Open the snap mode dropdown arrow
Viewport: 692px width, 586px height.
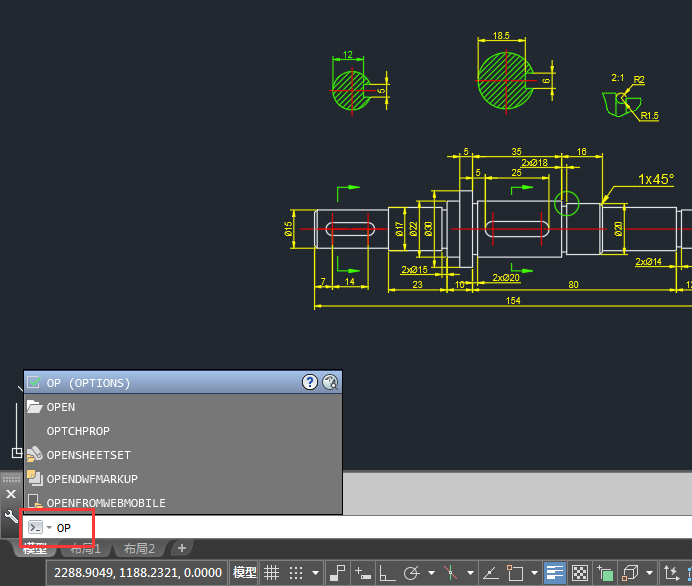coord(316,573)
